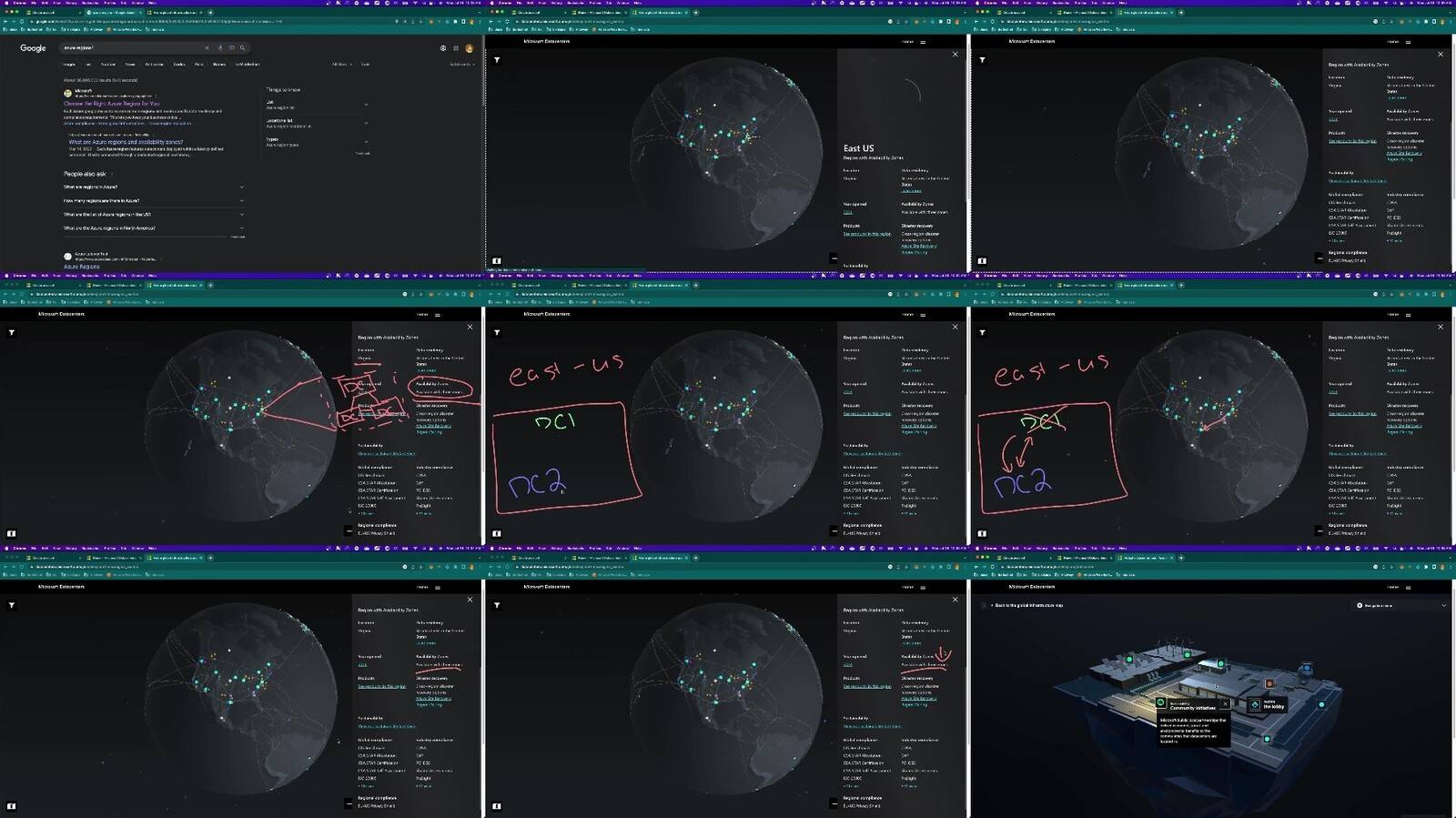Click filter funnel in crossed-out DC1 frame
This screenshot has height=818, width=1456.
click(x=982, y=333)
